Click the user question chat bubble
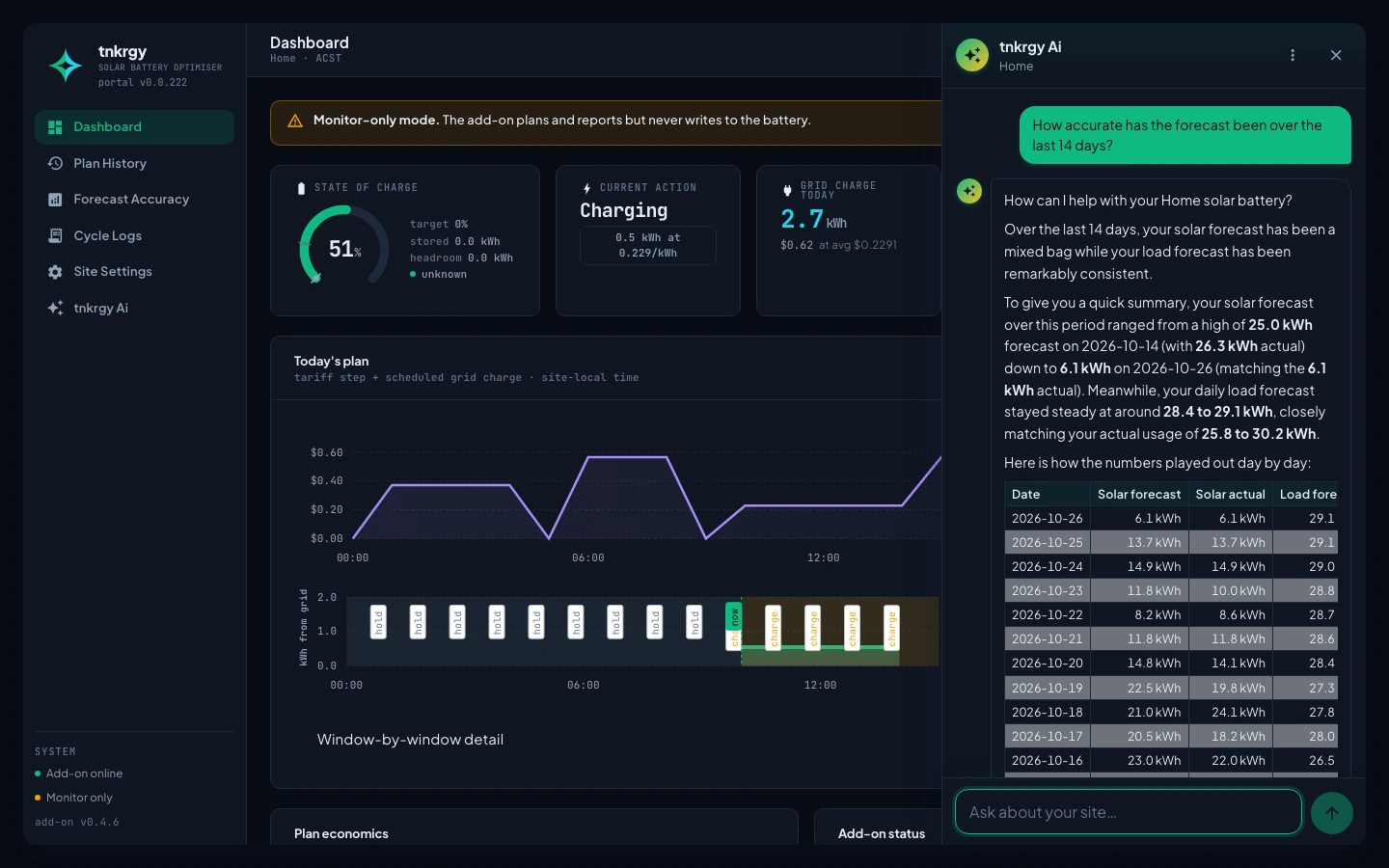Viewport: 1389px width, 868px height. [x=1185, y=135]
